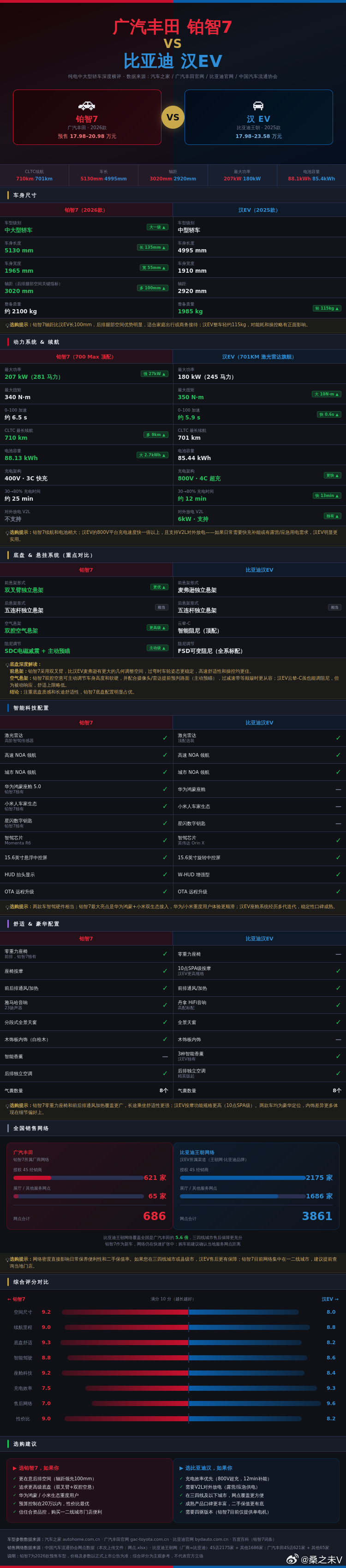Click 3020mm 2920mm 轴距 summary cell
Screen dimensions: 346x1568
pos(173,175)
